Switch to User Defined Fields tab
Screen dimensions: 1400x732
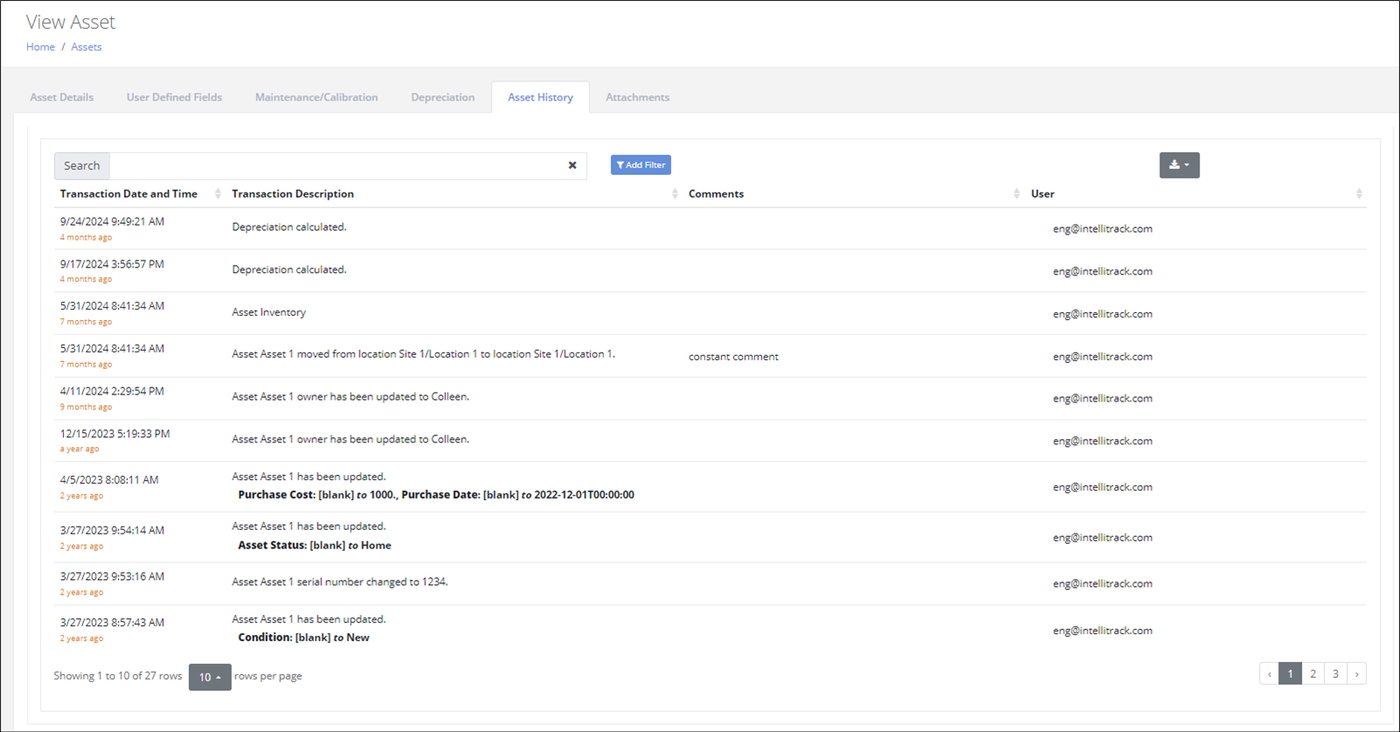click(x=174, y=97)
